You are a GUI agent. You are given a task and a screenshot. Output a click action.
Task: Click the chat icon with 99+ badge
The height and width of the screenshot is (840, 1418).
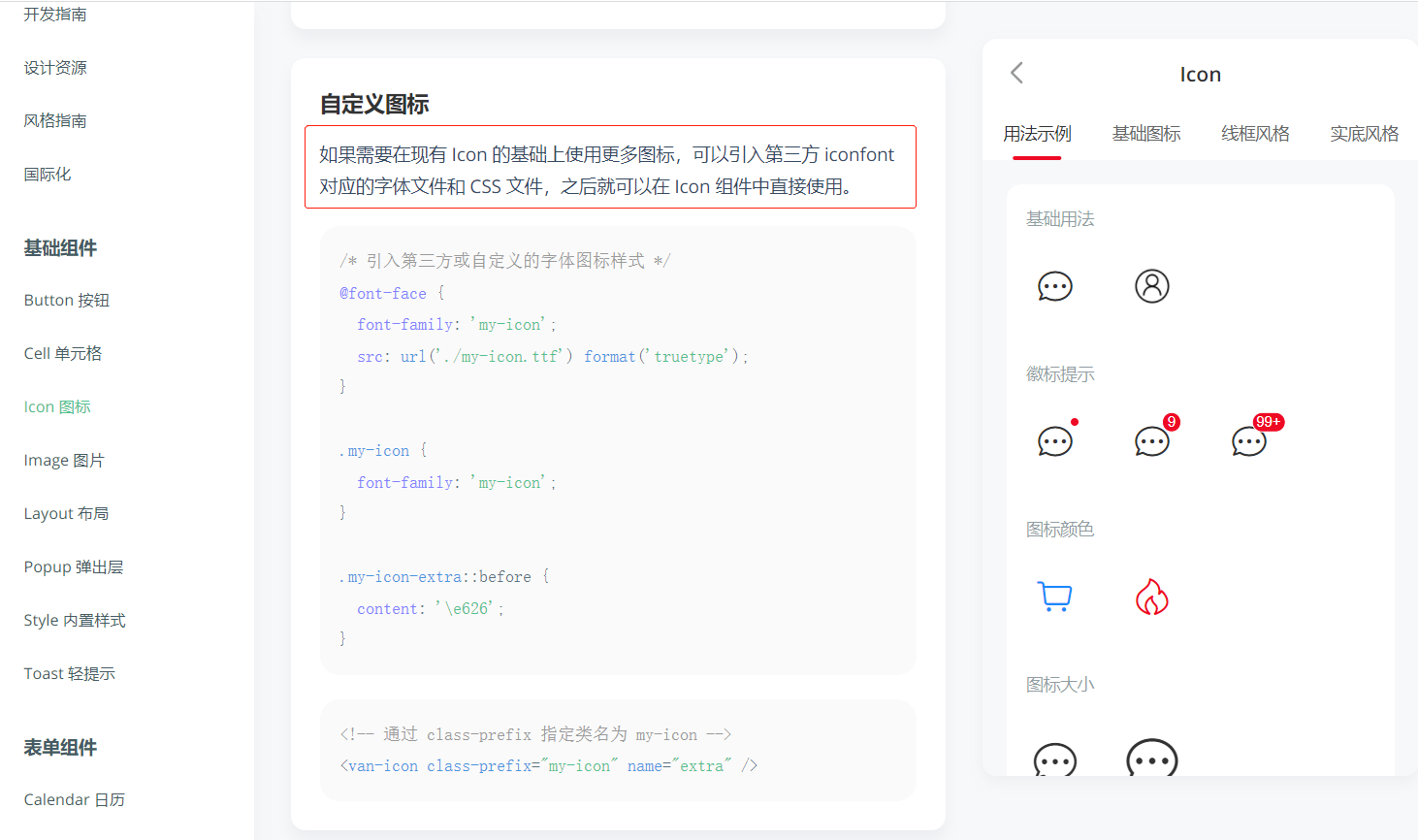coord(1249,441)
